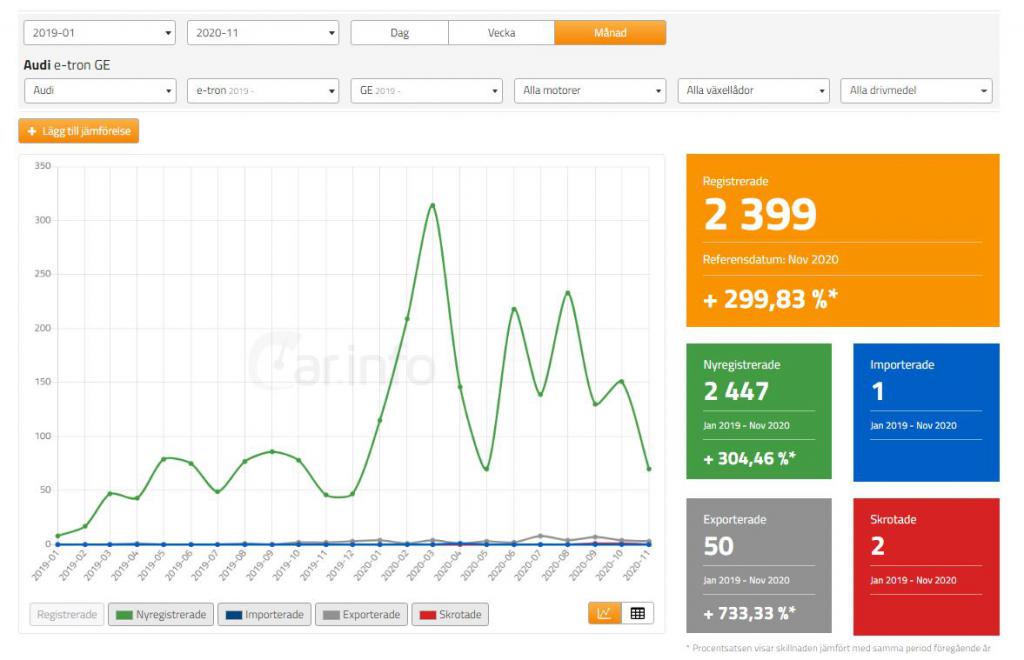The height and width of the screenshot is (660, 1024).
Task: Click the grey Exporterade 50 card
Action: click(x=759, y=565)
